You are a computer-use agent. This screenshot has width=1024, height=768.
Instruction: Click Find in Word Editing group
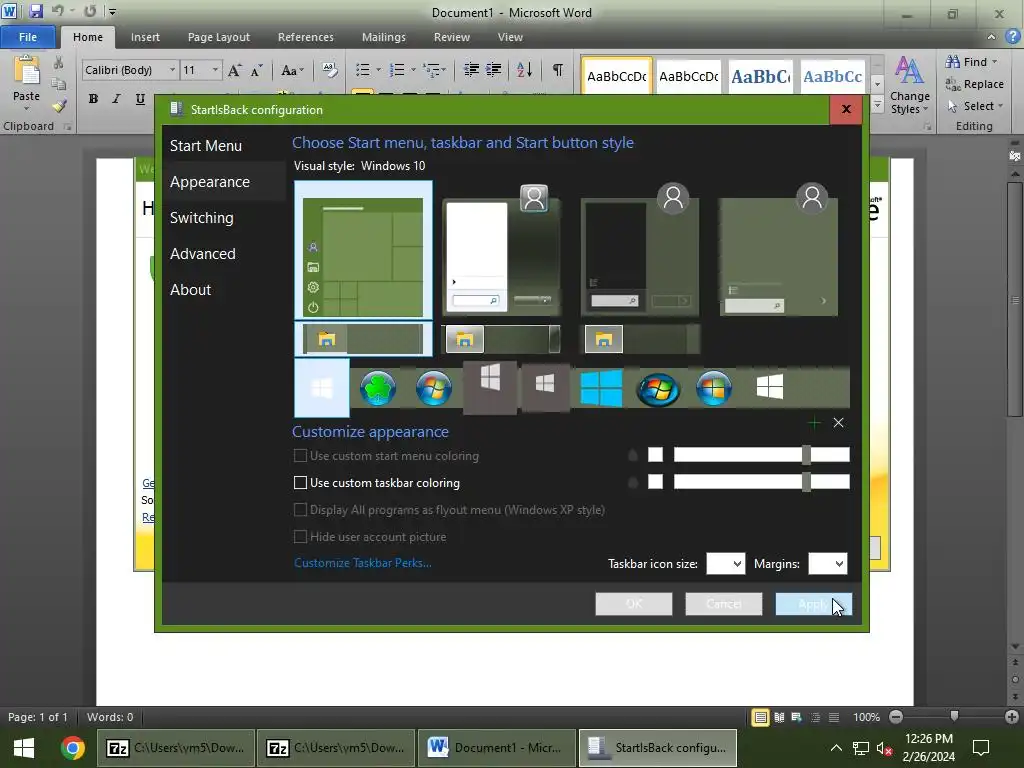[972, 62]
